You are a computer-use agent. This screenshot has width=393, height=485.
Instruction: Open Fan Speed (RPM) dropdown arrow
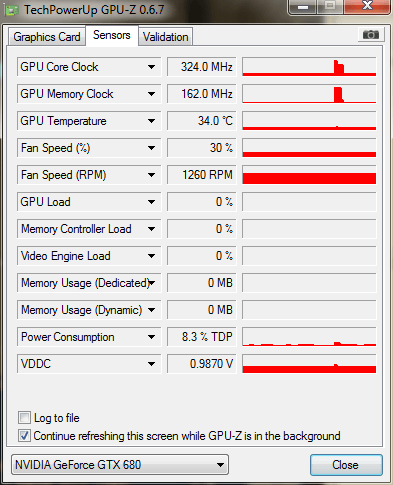click(151, 175)
